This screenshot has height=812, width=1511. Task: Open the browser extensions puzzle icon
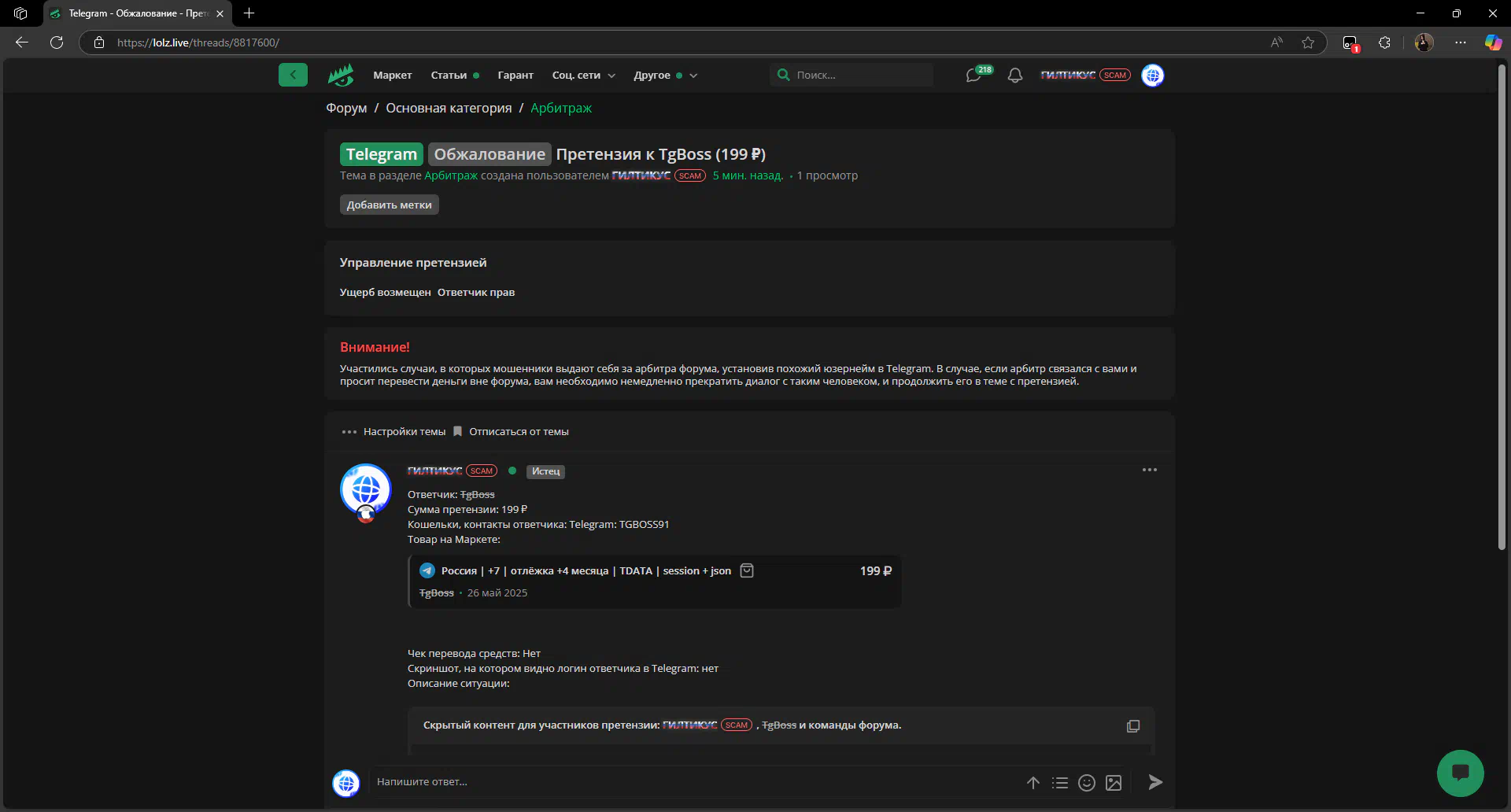point(1384,42)
